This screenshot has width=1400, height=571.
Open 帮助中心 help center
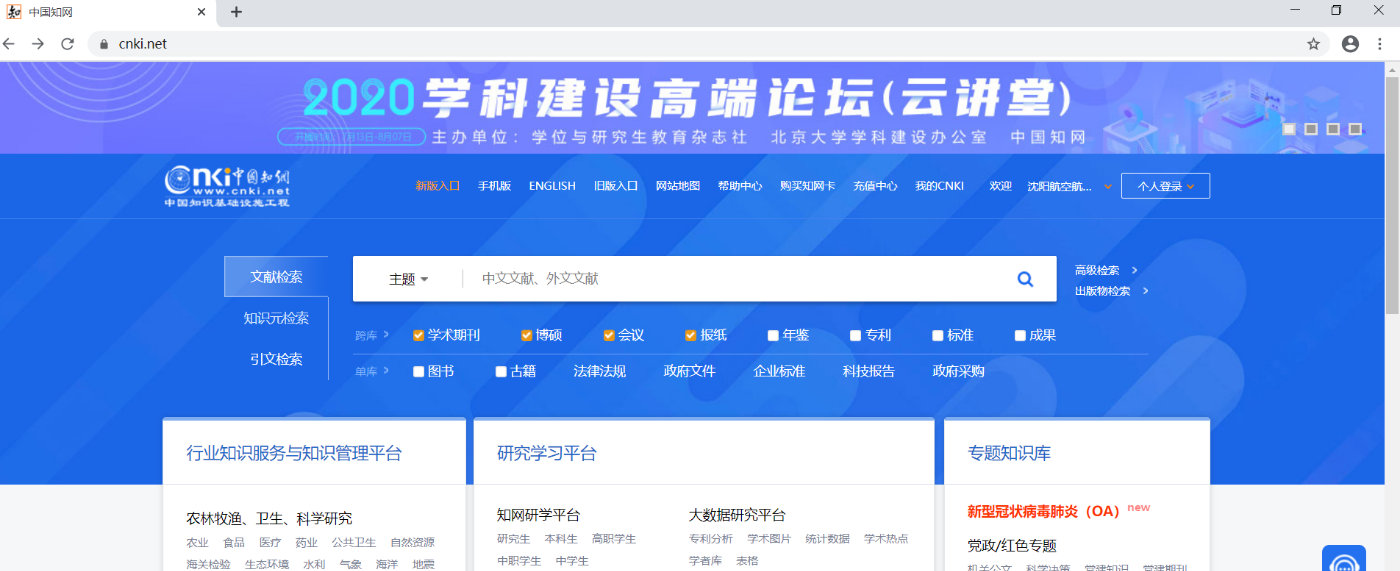740,186
